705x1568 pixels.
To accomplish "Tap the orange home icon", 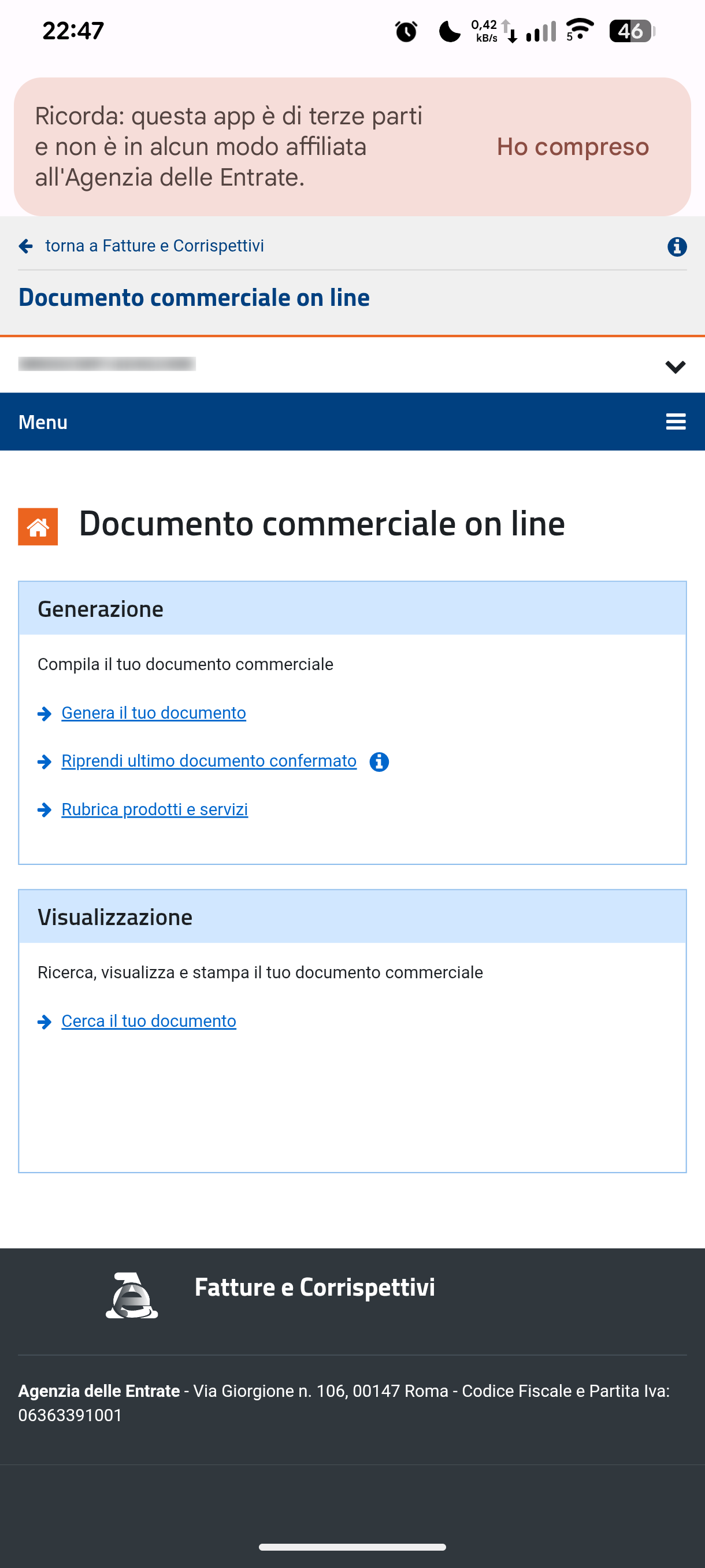I will (38, 527).
